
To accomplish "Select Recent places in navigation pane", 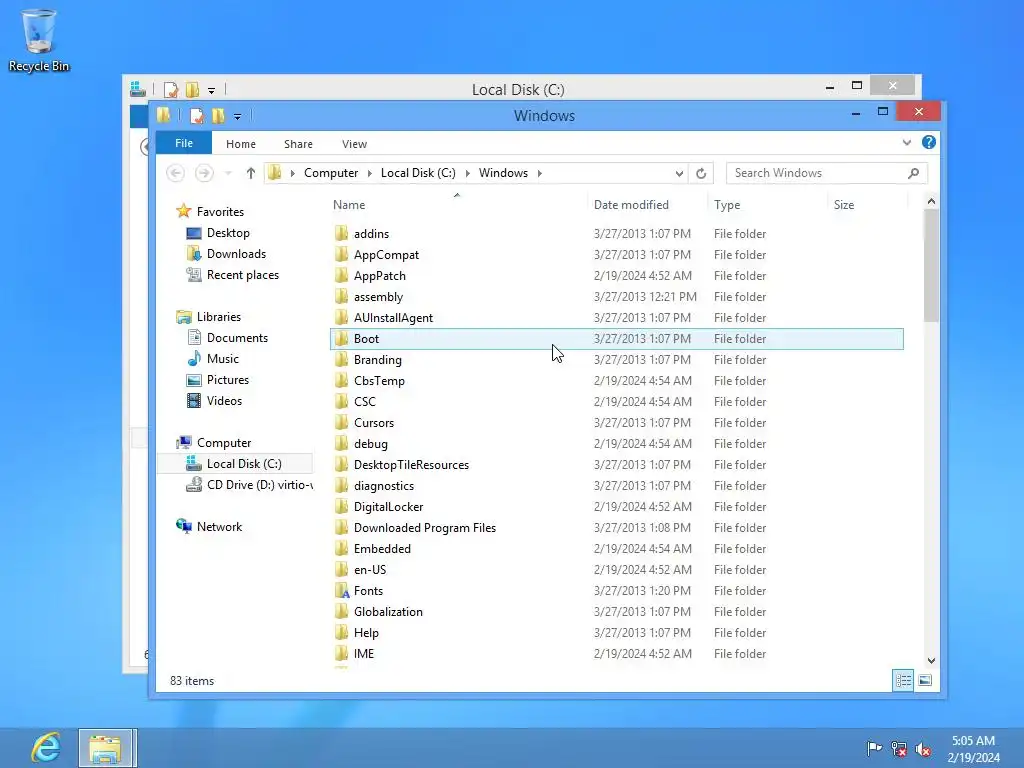I will (242, 275).
